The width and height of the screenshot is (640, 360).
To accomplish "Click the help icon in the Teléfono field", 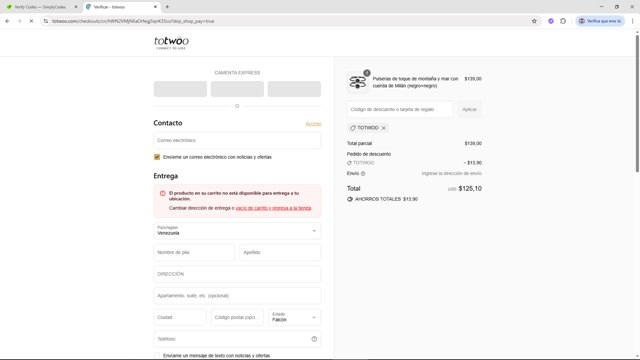I will (x=314, y=339).
